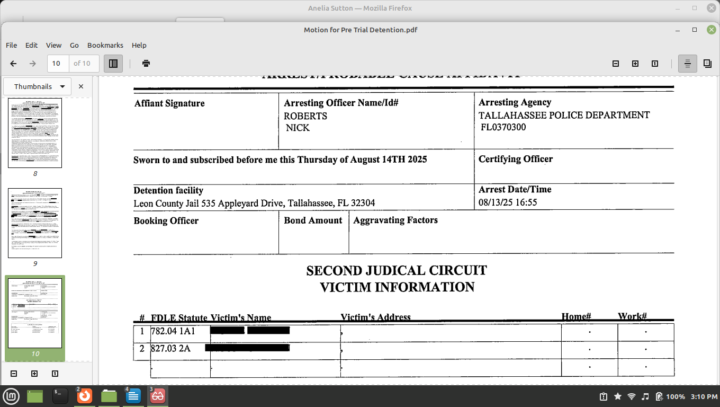Click the 'Certifying Officer' label

516,159
